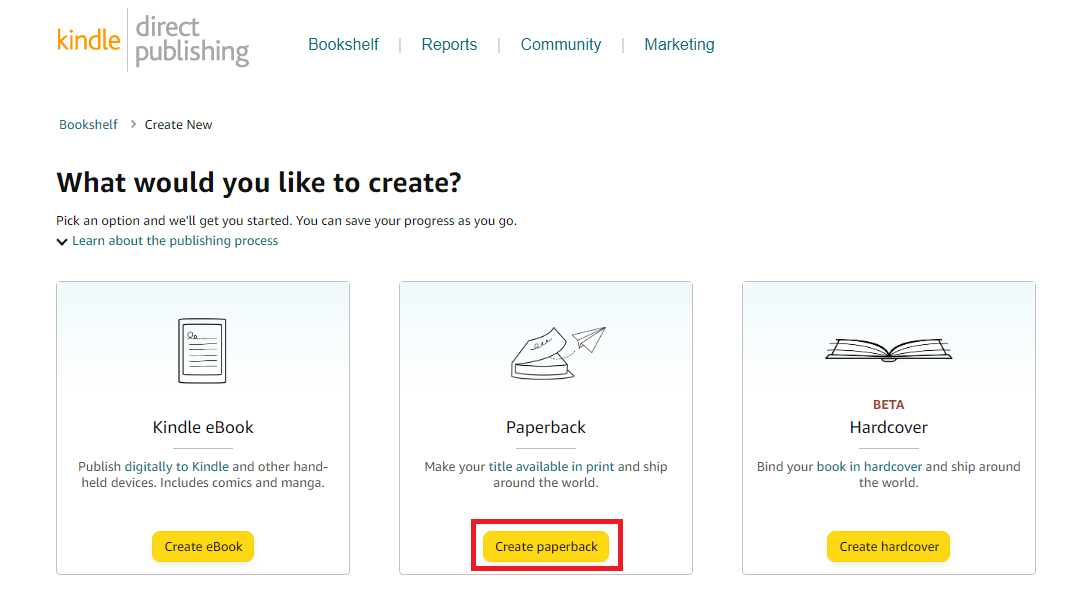1066x596 pixels.
Task: Open the Reports menu item
Action: [449, 44]
